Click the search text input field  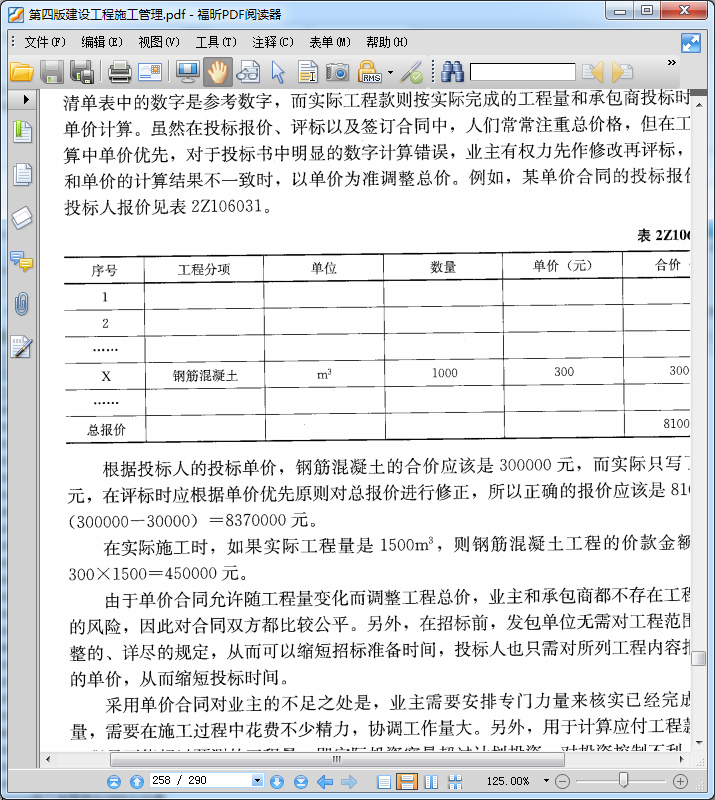click(x=523, y=72)
